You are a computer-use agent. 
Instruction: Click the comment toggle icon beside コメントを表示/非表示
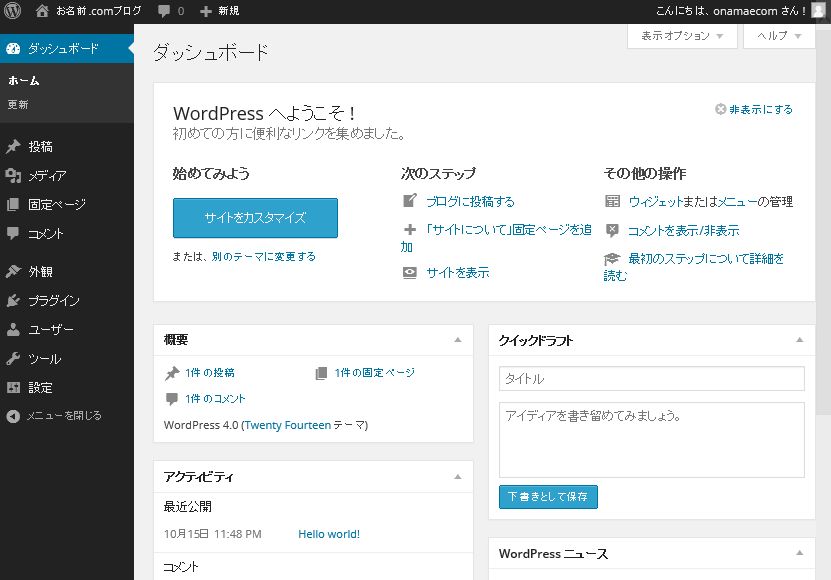coord(612,230)
